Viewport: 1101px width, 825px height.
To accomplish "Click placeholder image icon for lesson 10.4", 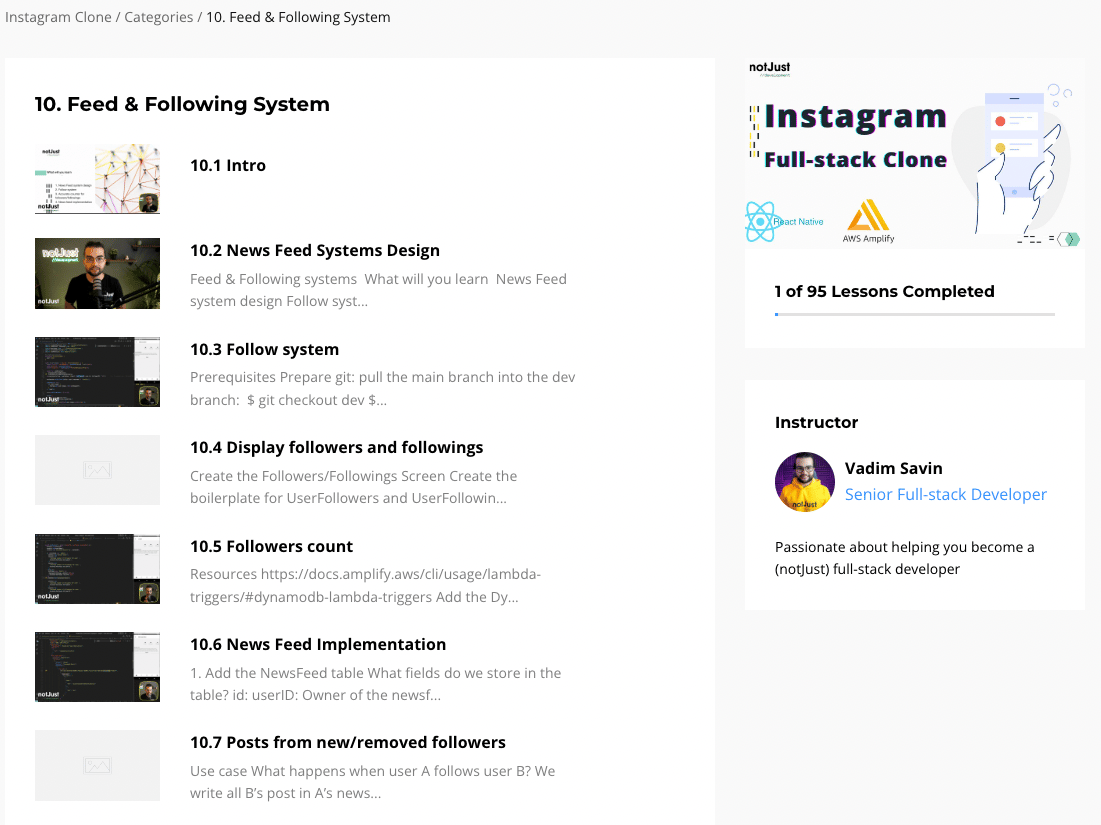I will tap(98, 470).
